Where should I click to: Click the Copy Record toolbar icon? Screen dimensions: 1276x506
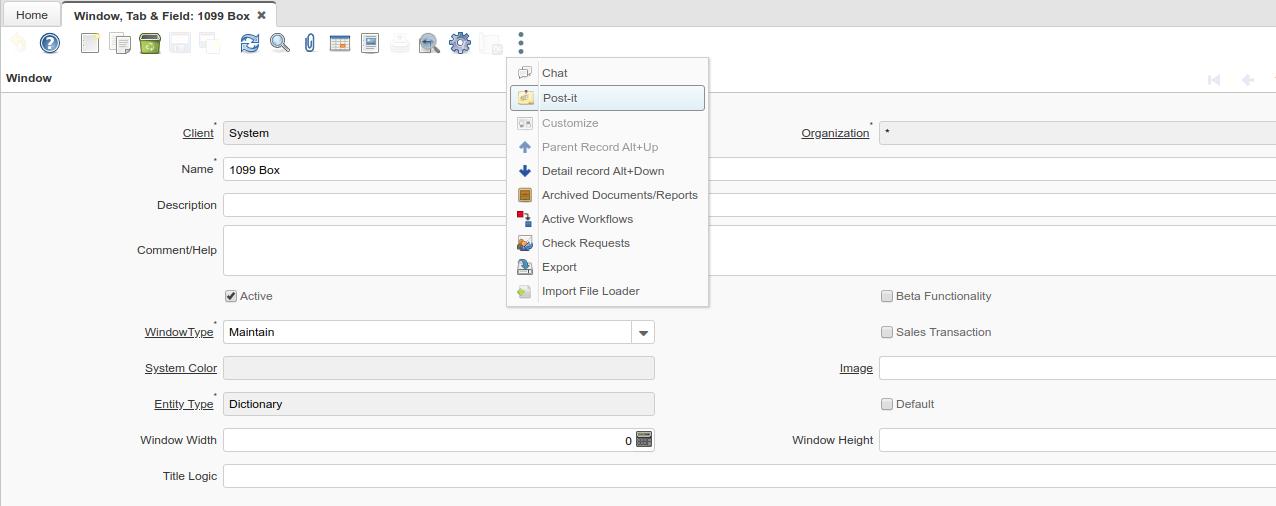coord(120,43)
